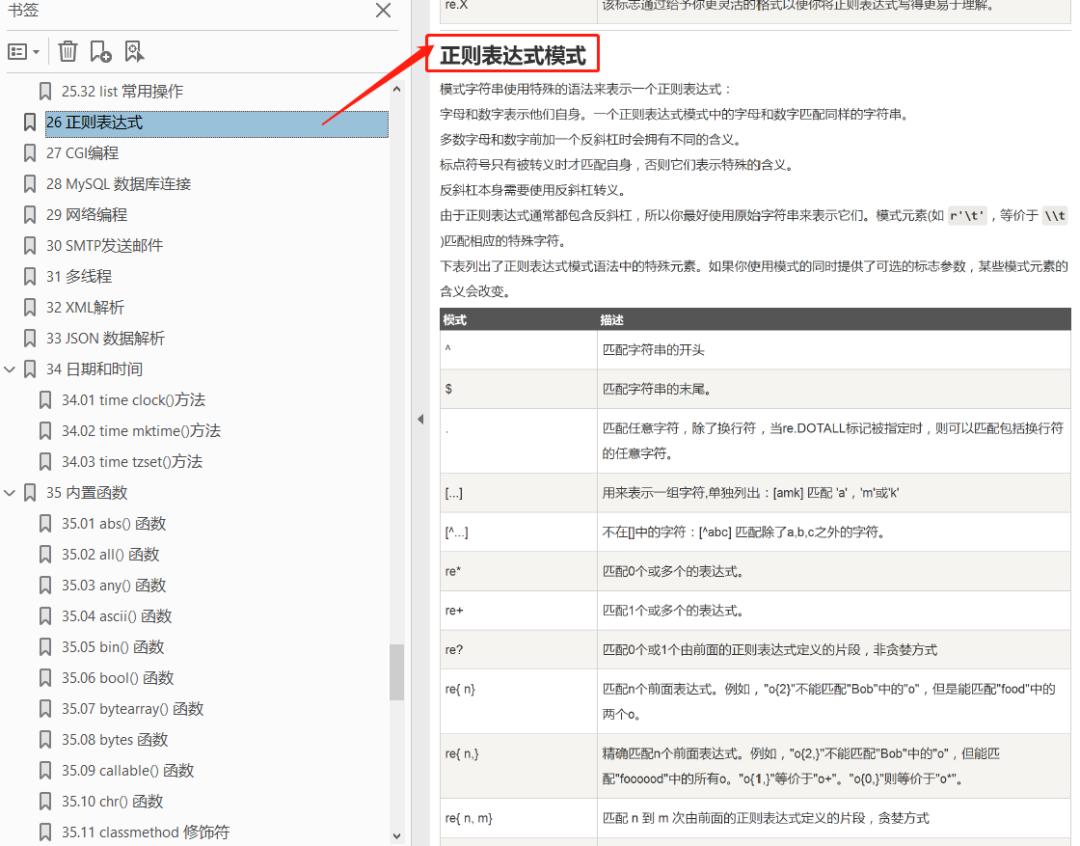Viewport: 1080px width, 846px height.
Task: Click bookmark icon beside 35.01 abs() 函数
Action: [45, 524]
